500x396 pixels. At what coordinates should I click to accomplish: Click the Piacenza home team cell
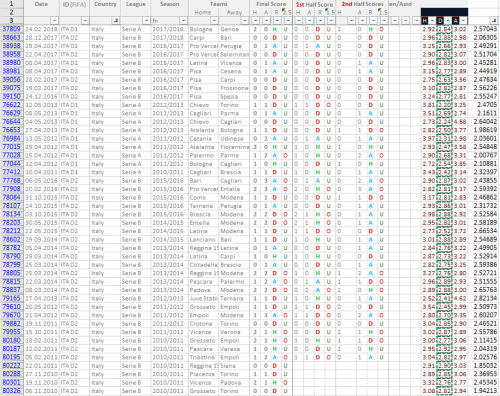click(x=204, y=374)
